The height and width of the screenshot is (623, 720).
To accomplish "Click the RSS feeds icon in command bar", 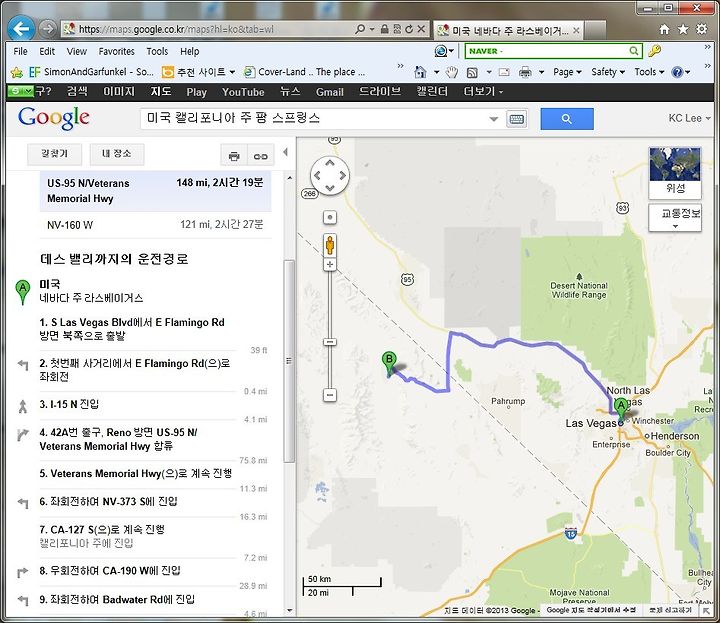I will [x=472, y=72].
